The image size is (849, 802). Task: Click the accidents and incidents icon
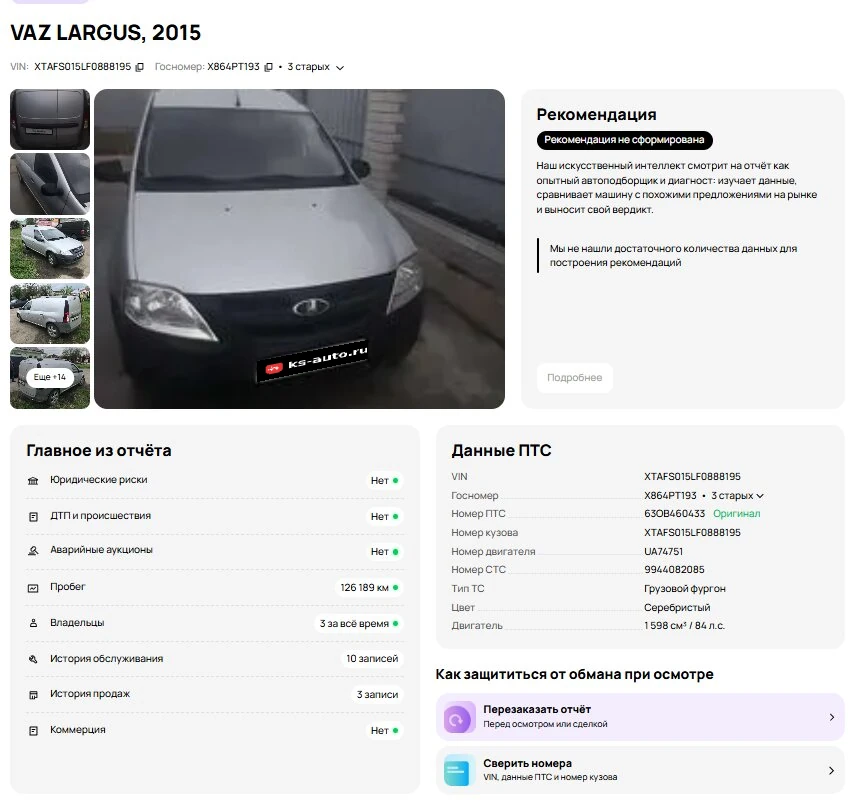tap(33, 517)
